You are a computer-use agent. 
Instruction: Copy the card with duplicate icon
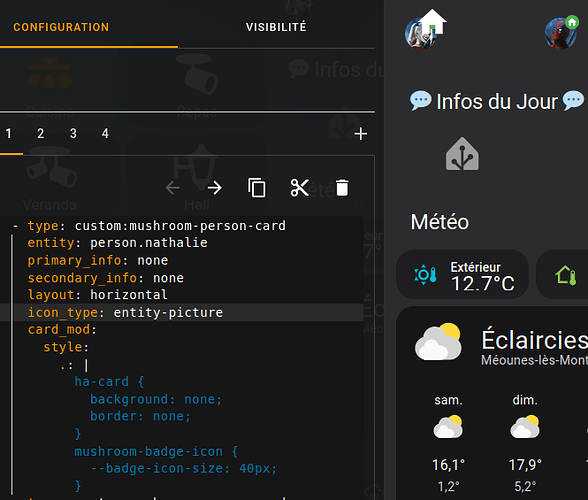[257, 188]
